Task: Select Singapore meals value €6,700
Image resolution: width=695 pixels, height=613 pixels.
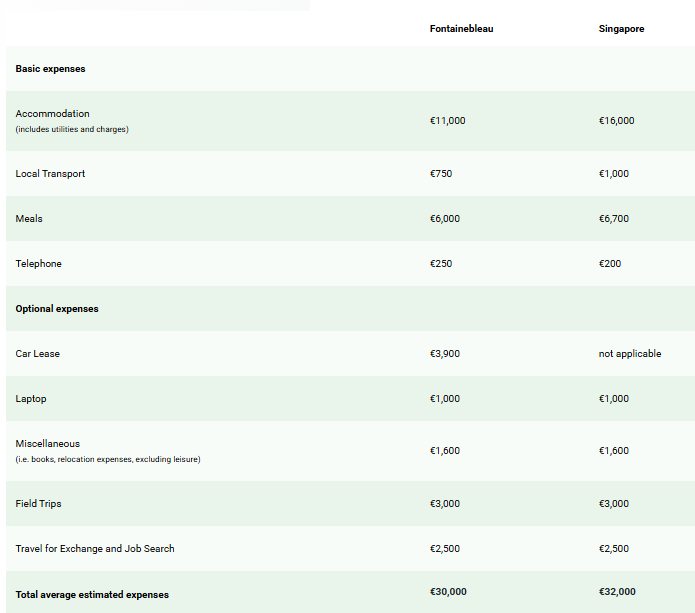Action: point(614,219)
